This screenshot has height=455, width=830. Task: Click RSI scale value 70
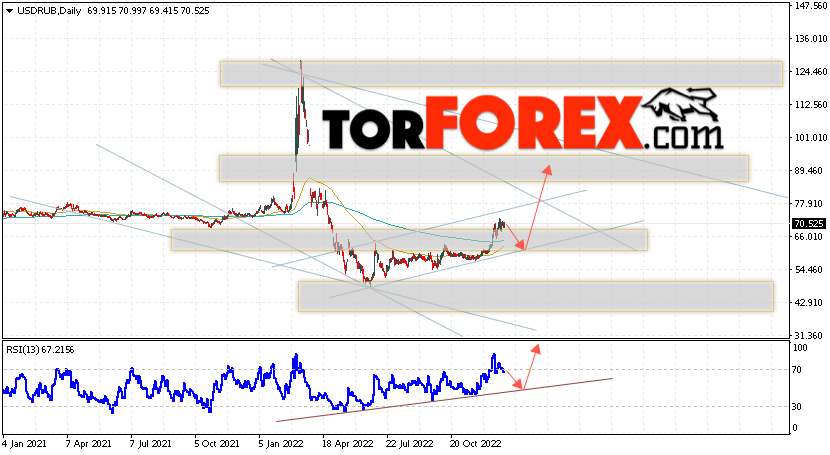798,370
